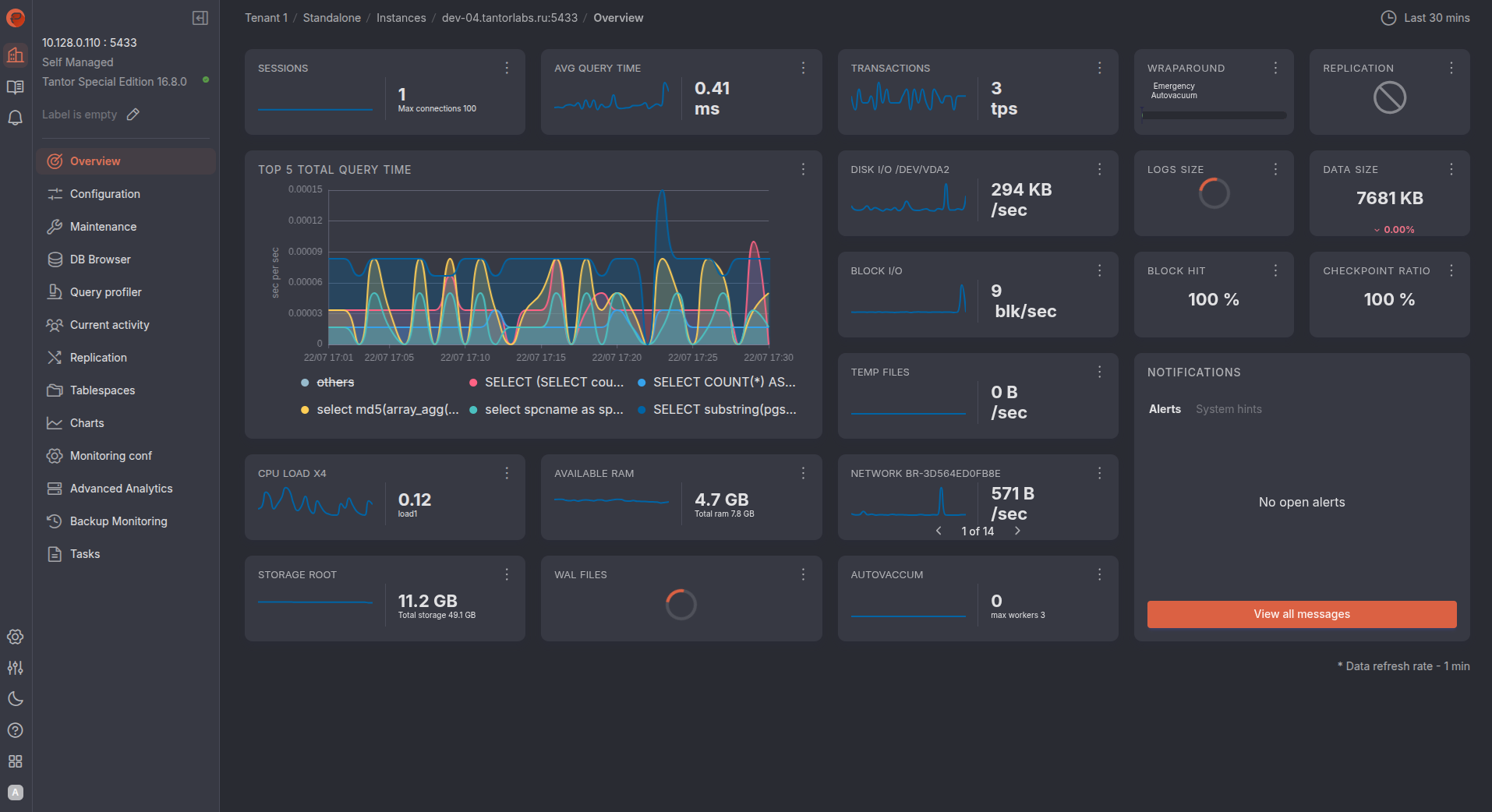Open the documentation book icon
The image size is (1492, 812).
(16, 86)
